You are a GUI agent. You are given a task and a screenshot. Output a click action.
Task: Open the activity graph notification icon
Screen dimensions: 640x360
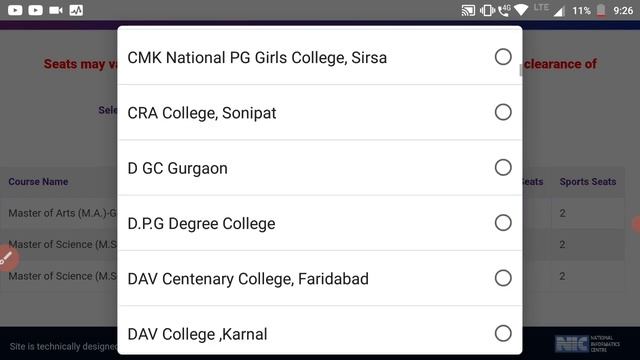76,10
